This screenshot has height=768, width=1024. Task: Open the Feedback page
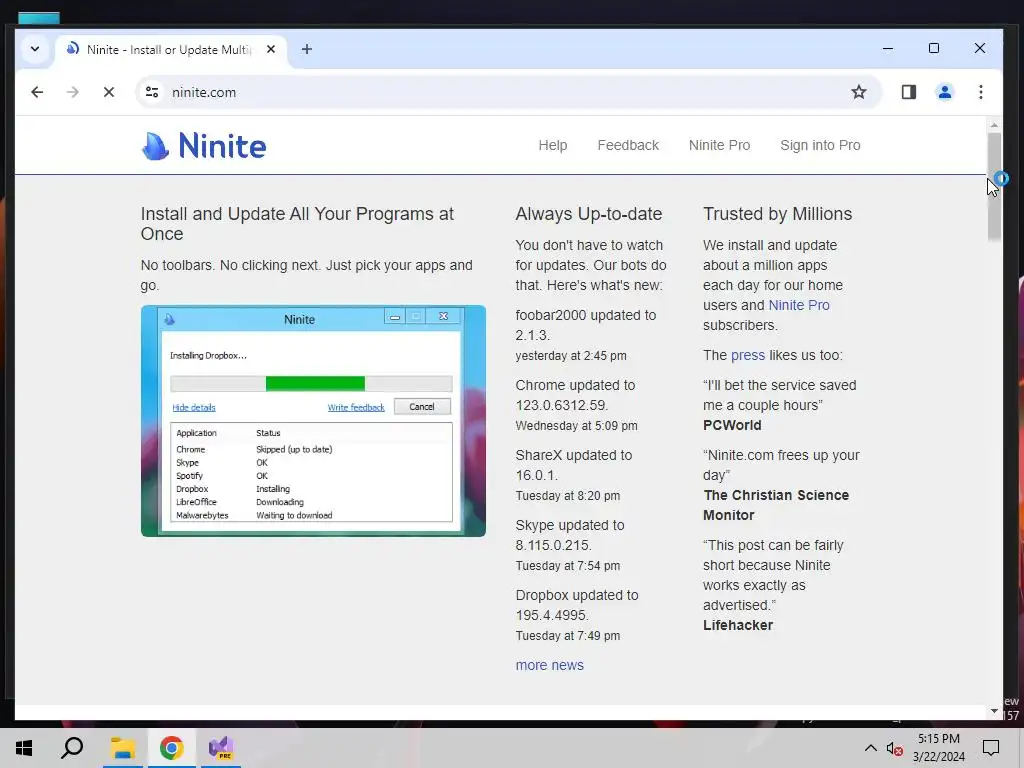pyautogui.click(x=628, y=145)
